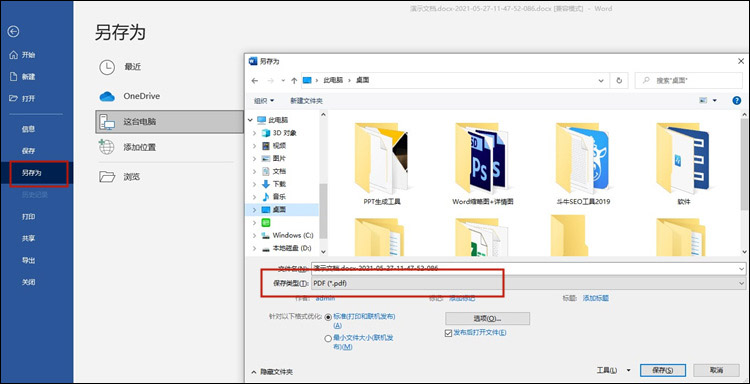This screenshot has width=750, height=384.
Task: Click the 搜索"桌面" search box
Action: pyautogui.click(x=688, y=81)
